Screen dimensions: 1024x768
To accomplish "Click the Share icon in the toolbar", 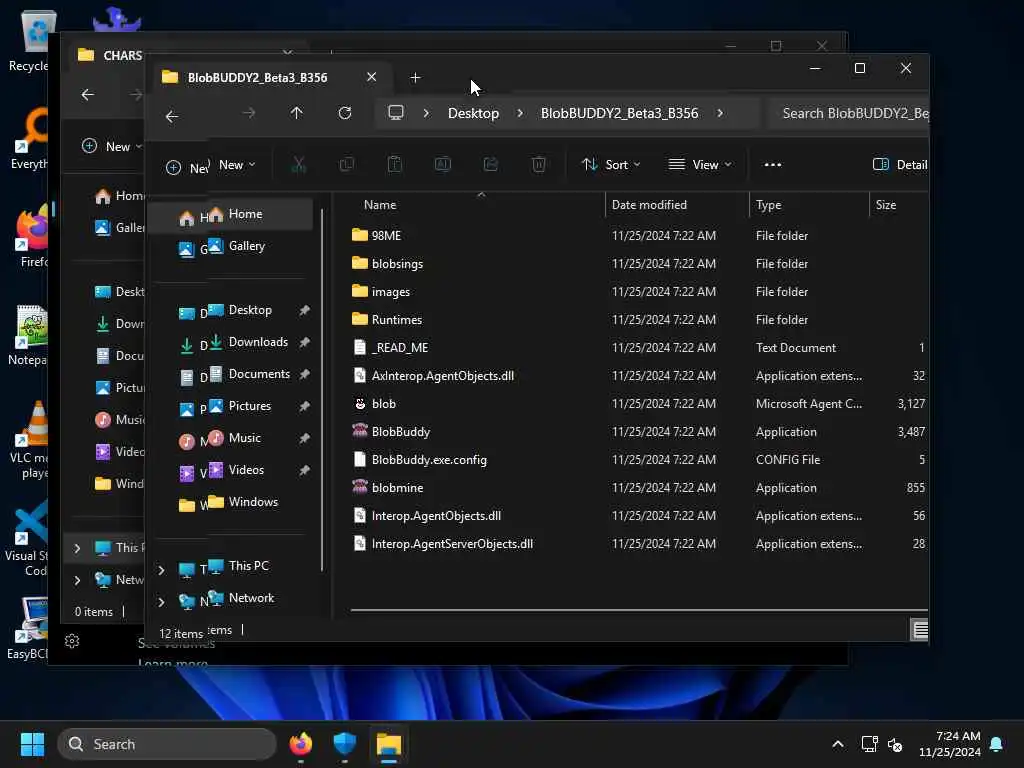I will pyautogui.click(x=490, y=165).
